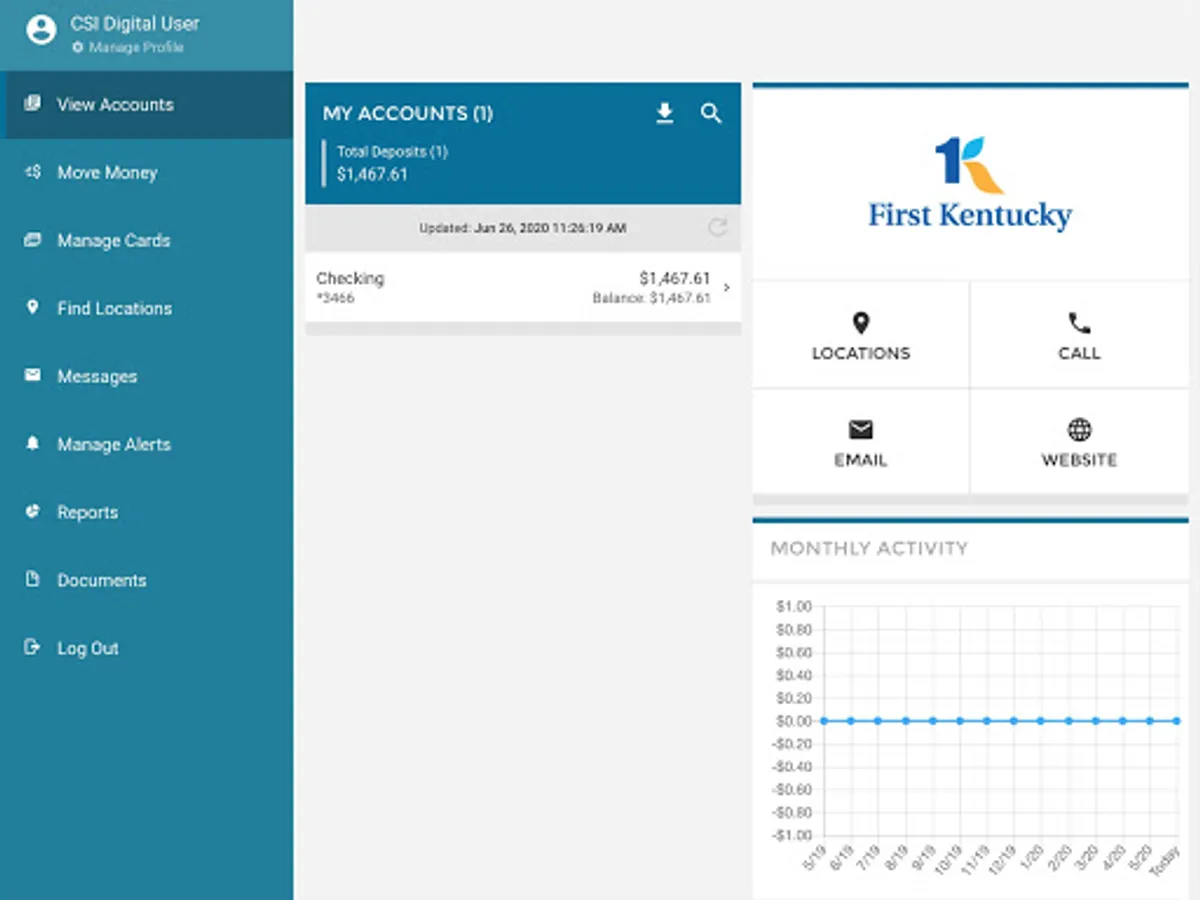Open the LOCATIONS button label
The width and height of the screenshot is (1200, 900).
pos(861,353)
